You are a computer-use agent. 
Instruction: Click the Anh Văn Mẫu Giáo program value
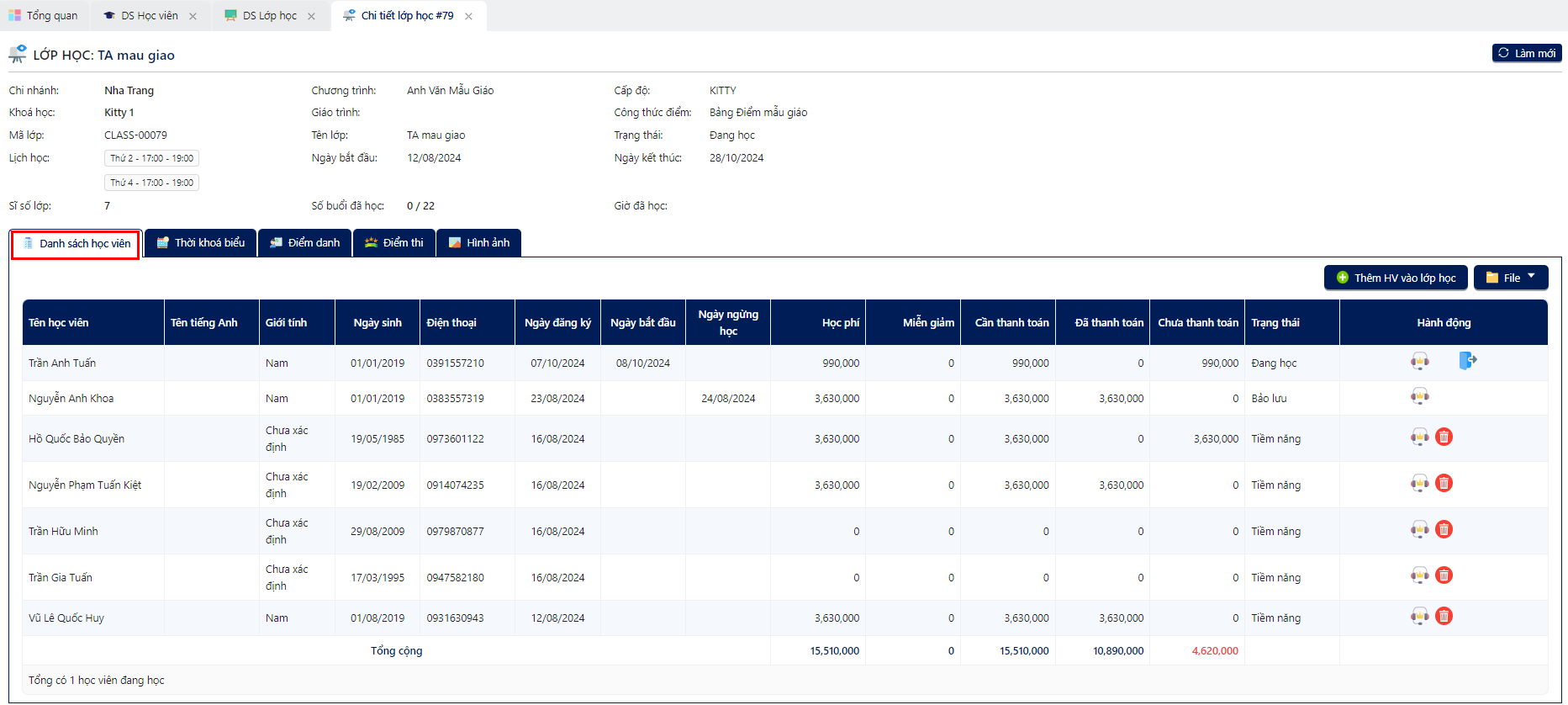point(451,91)
